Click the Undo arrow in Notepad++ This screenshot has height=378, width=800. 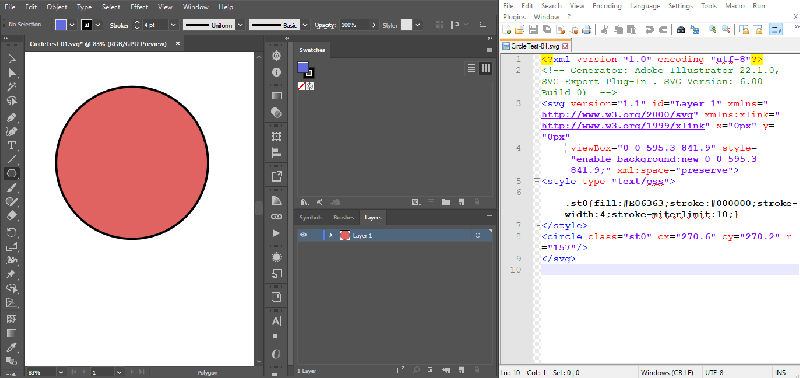pyautogui.click(x=649, y=30)
